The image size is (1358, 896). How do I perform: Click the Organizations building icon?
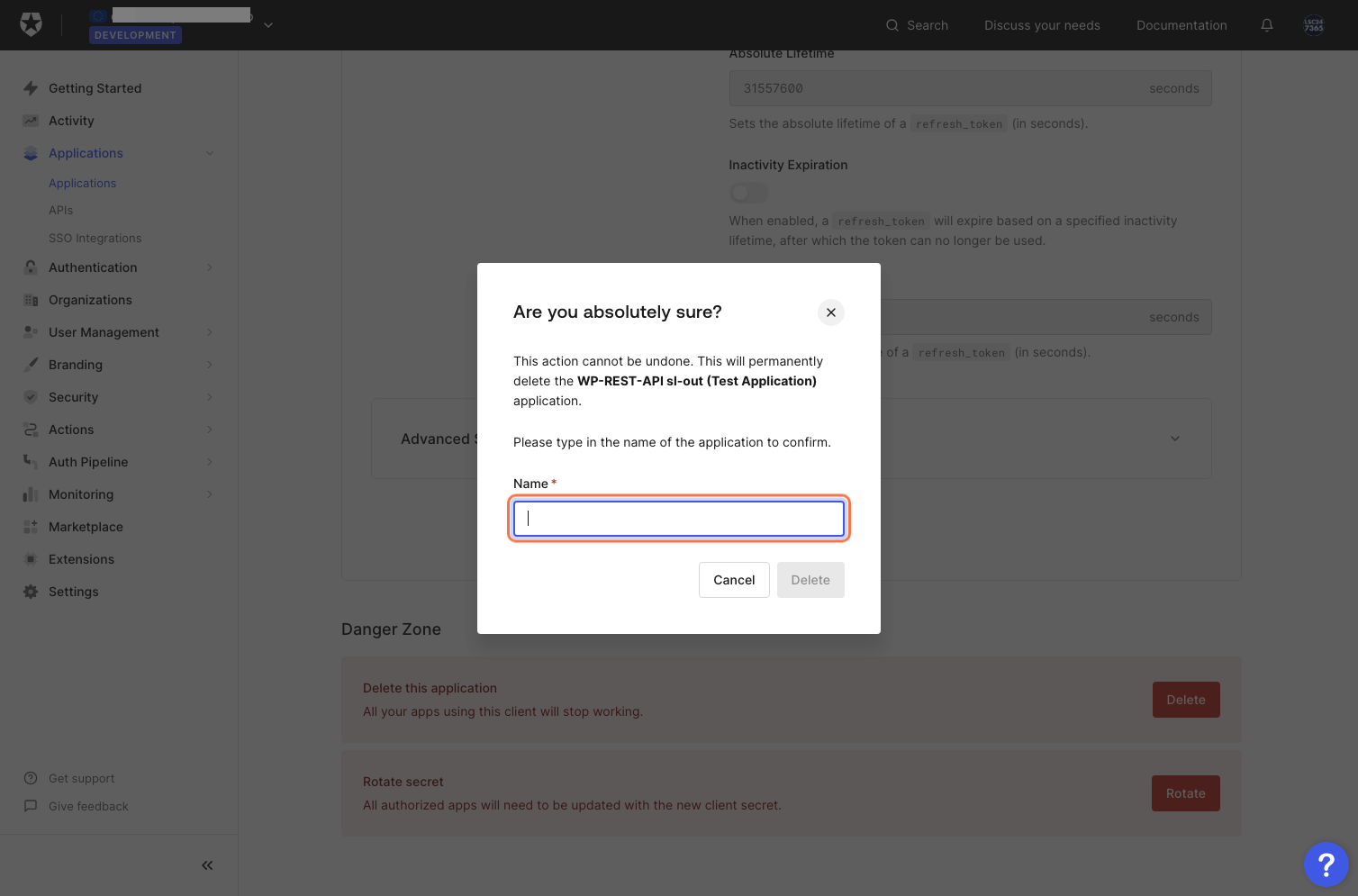pyautogui.click(x=31, y=300)
